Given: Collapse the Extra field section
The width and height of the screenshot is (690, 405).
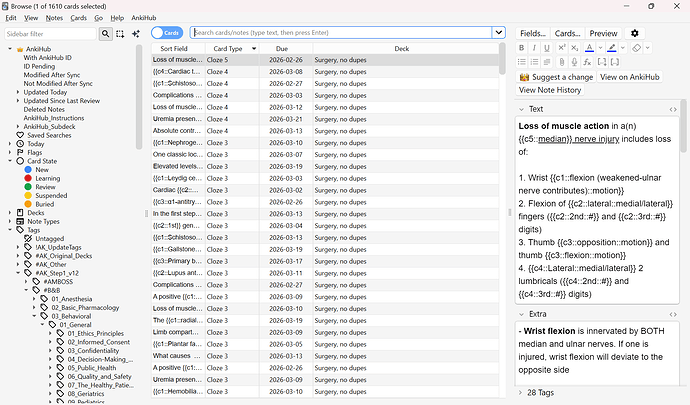Looking at the screenshot, I should coord(521,314).
